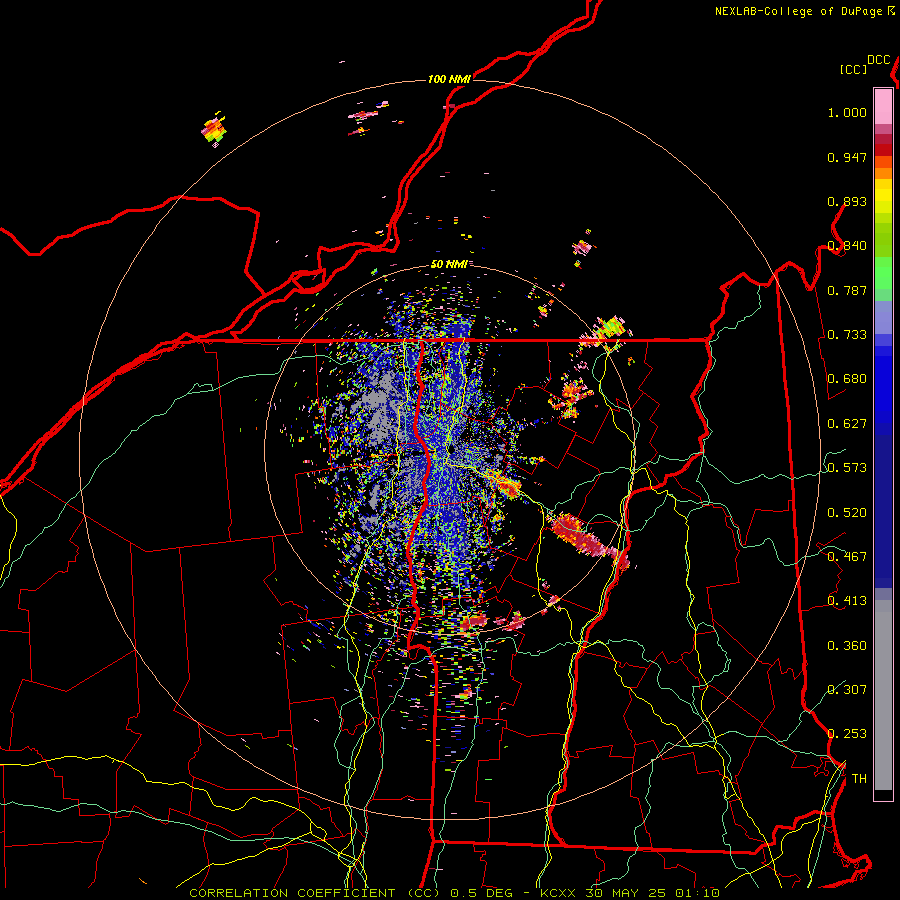Click the 0.733 scale value
900x900 pixels.
[x=847, y=335]
